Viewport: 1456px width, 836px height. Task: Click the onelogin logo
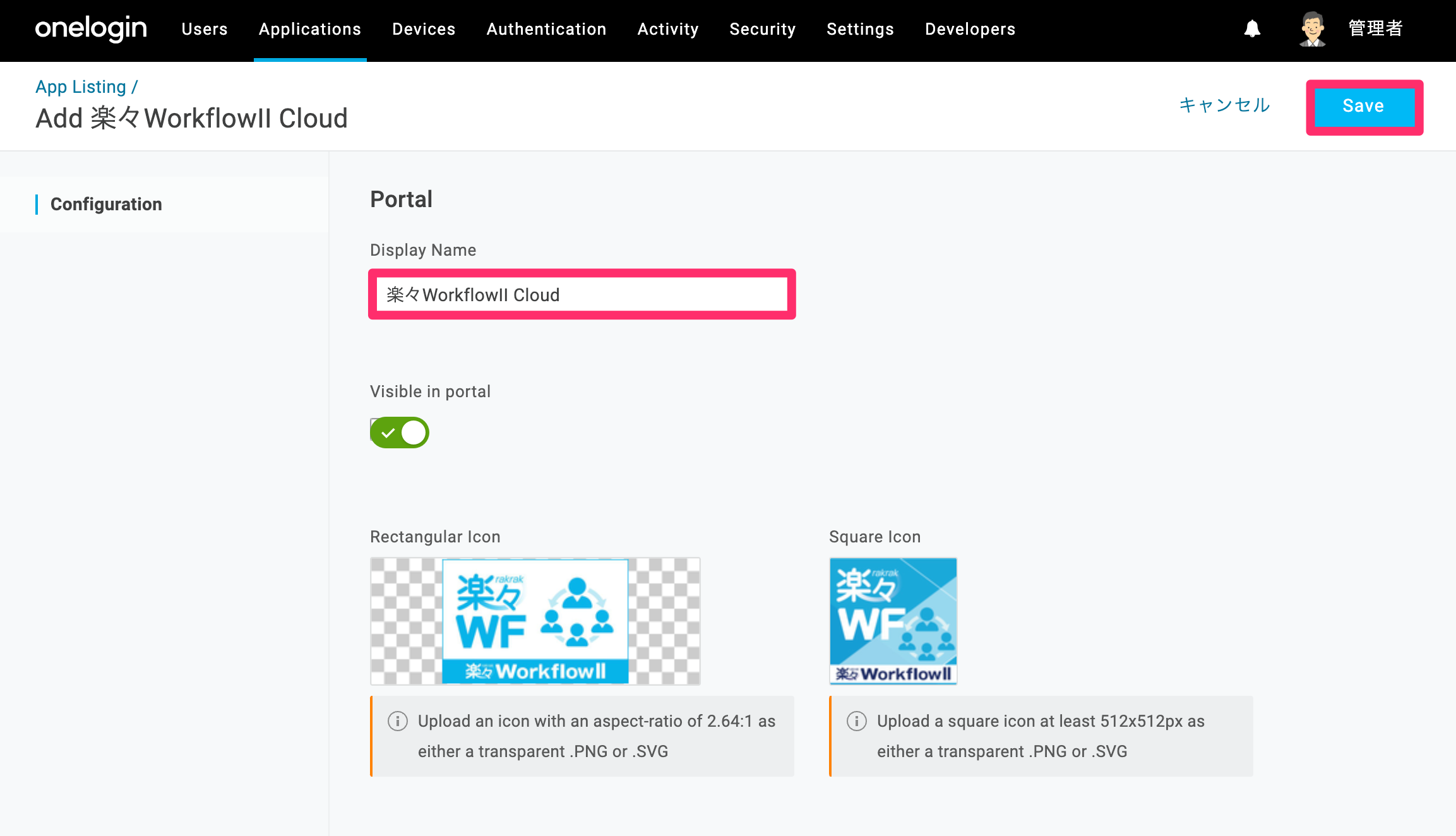[91, 28]
